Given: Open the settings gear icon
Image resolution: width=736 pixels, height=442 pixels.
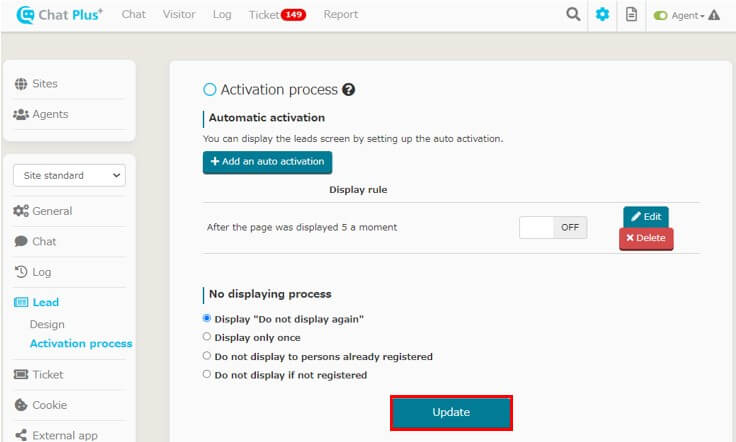Looking at the screenshot, I should [602, 15].
